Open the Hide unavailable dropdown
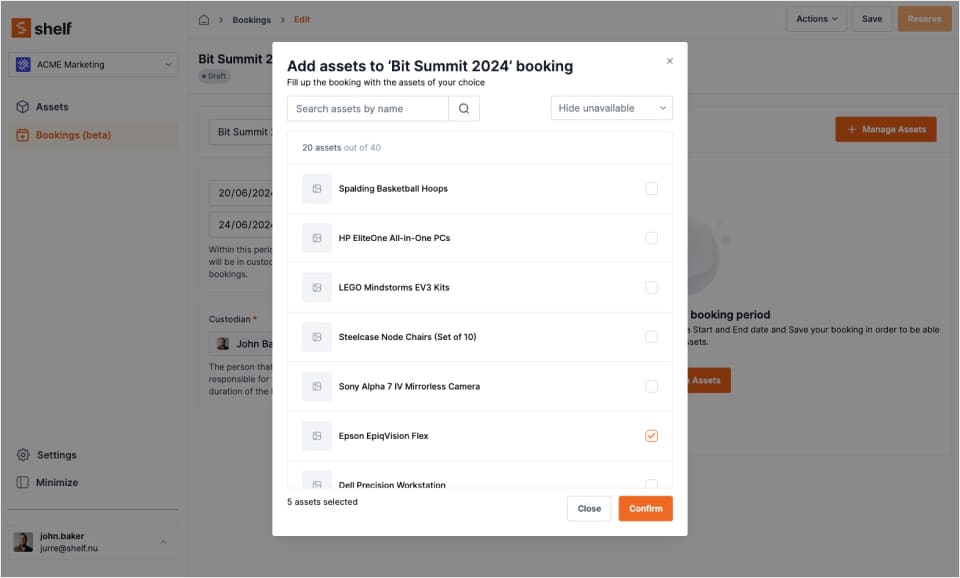Image resolution: width=960 pixels, height=578 pixels. 612,108
